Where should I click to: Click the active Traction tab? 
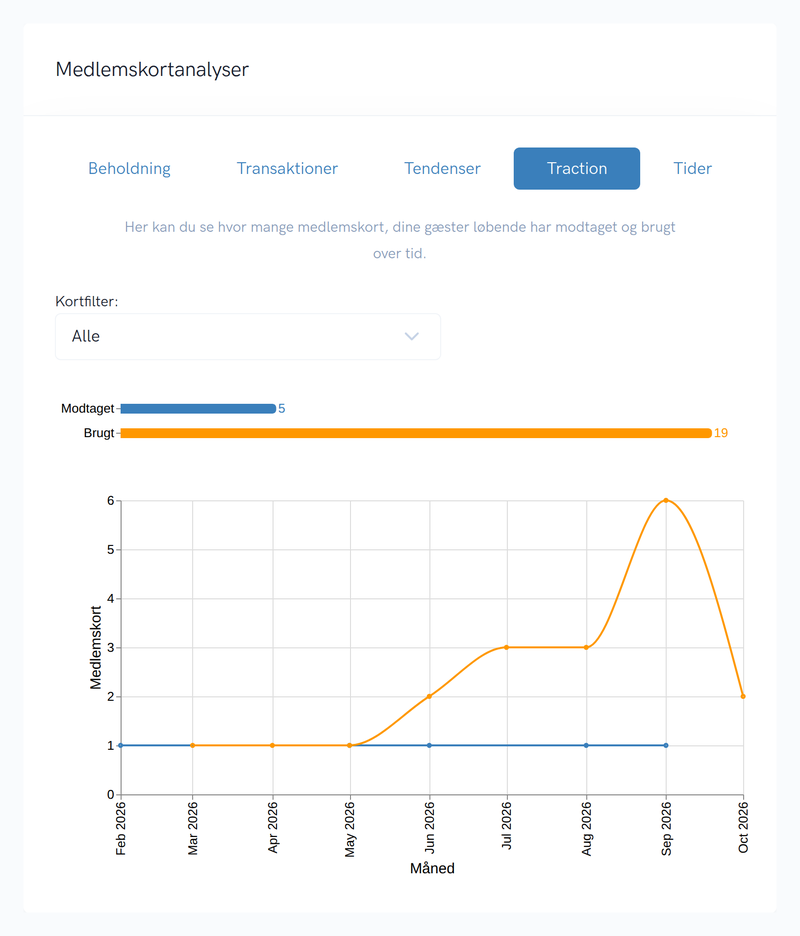point(577,168)
